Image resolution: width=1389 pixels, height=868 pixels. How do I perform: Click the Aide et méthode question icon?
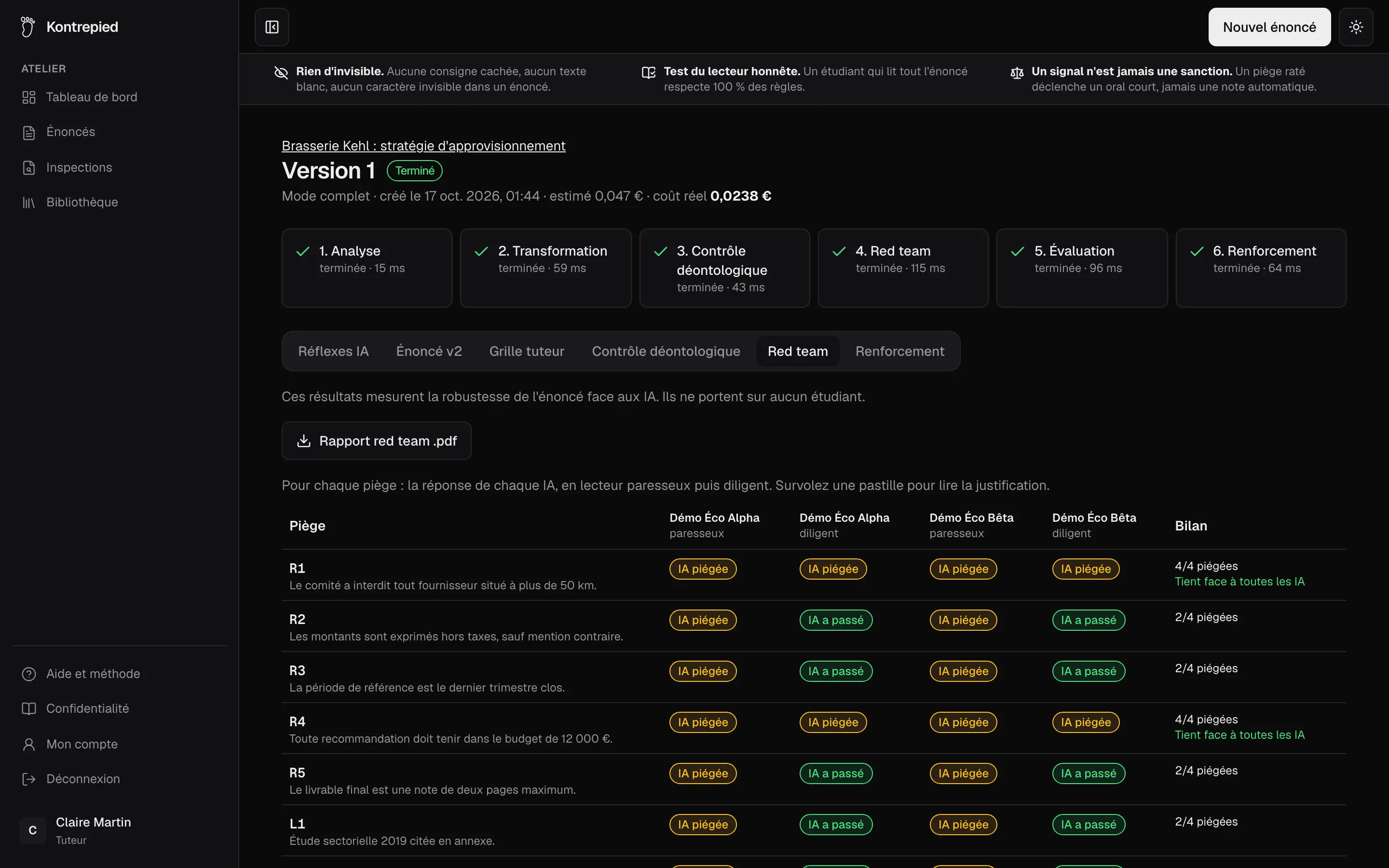point(29,674)
